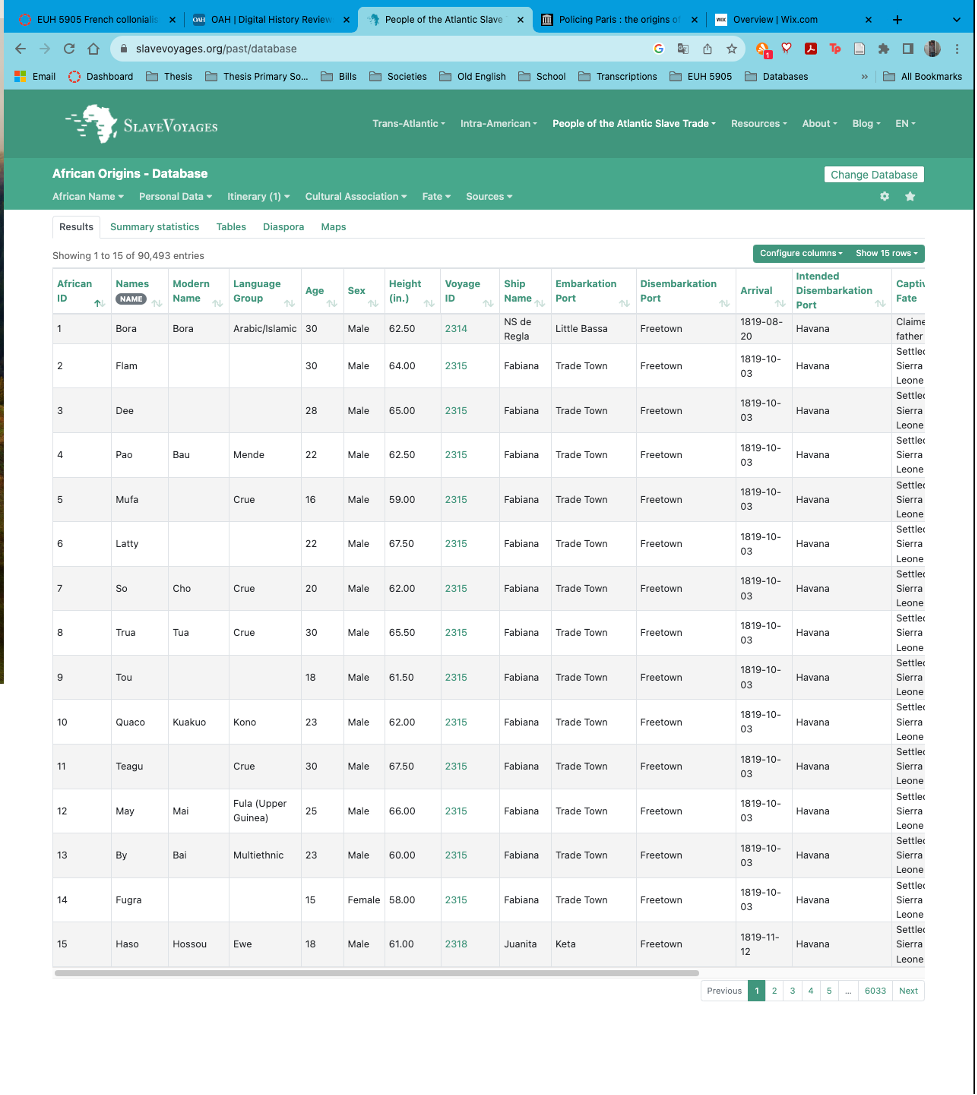
Task: Switch to the OAH Digital History Review tab
Action: (271, 20)
